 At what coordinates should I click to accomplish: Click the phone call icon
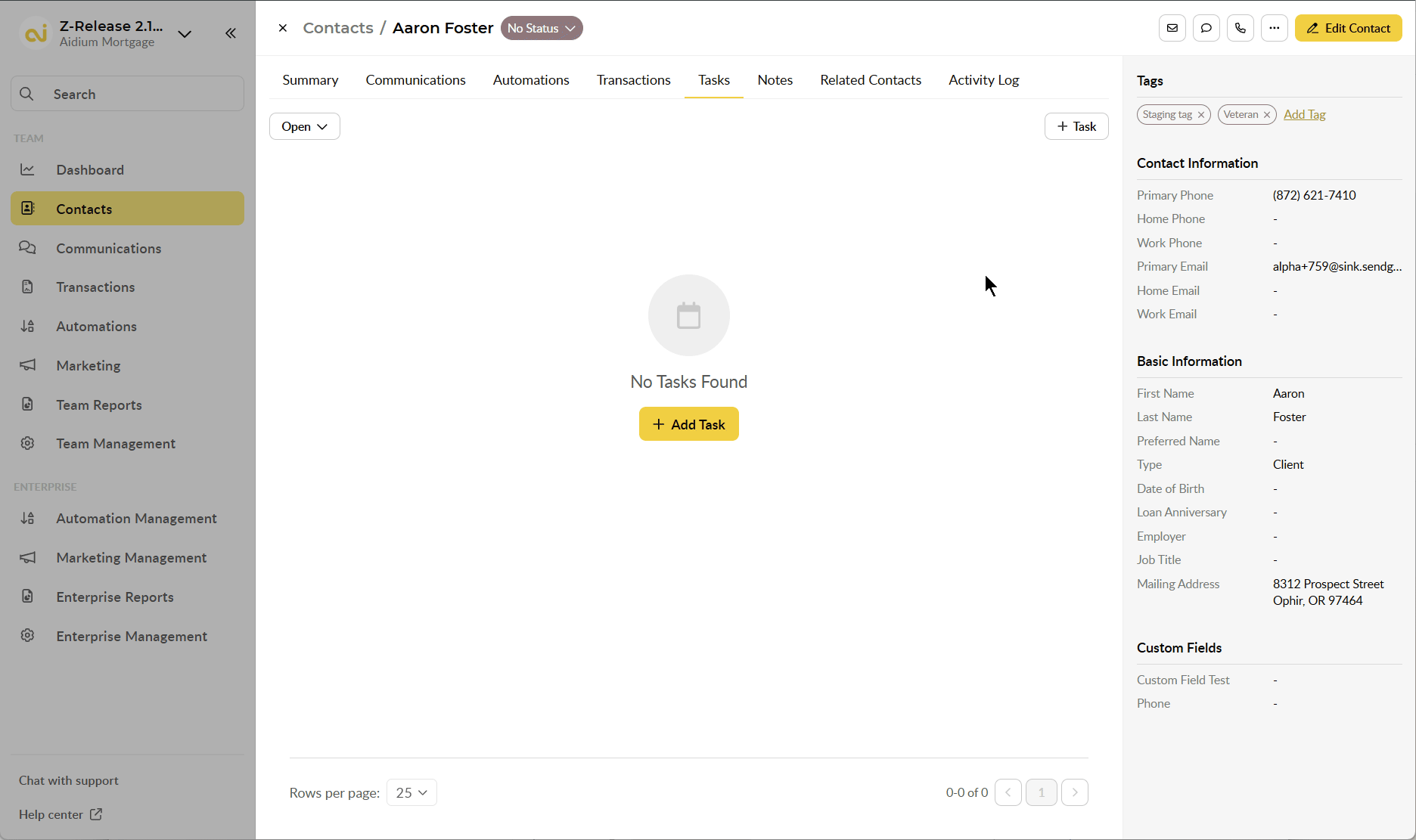tap(1240, 28)
